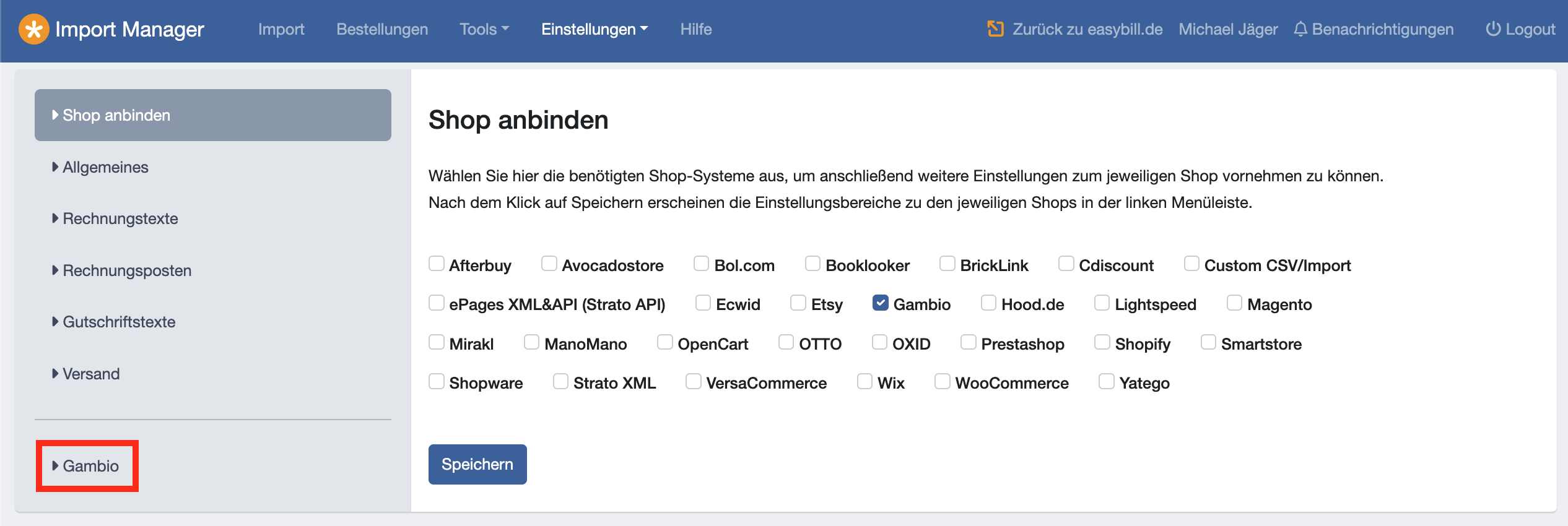Image resolution: width=1568 pixels, height=526 pixels.
Task: Open Gutschriftstexte in the sidebar
Action: (213, 322)
